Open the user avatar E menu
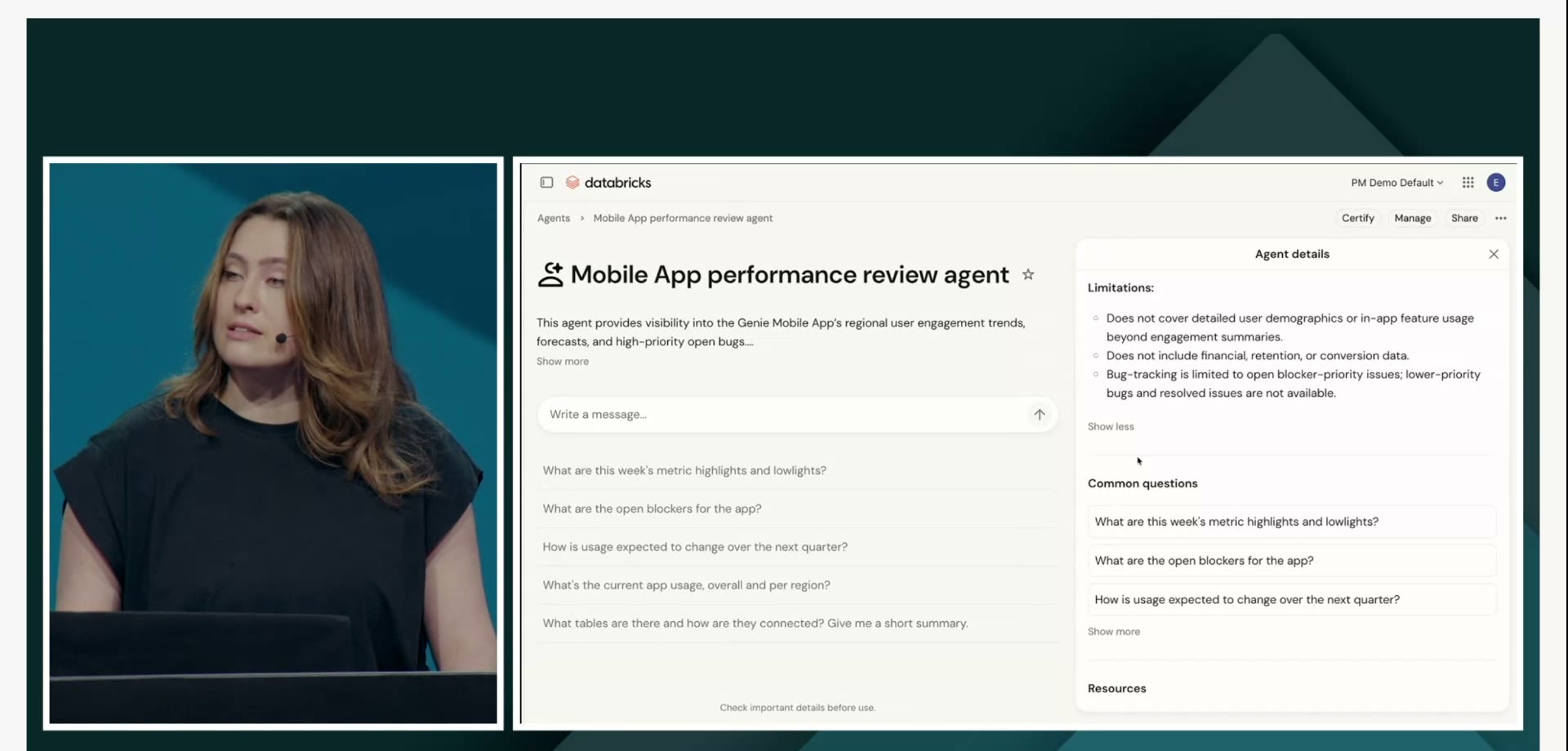This screenshot has height=751, width=1568. coord(1496,182)
